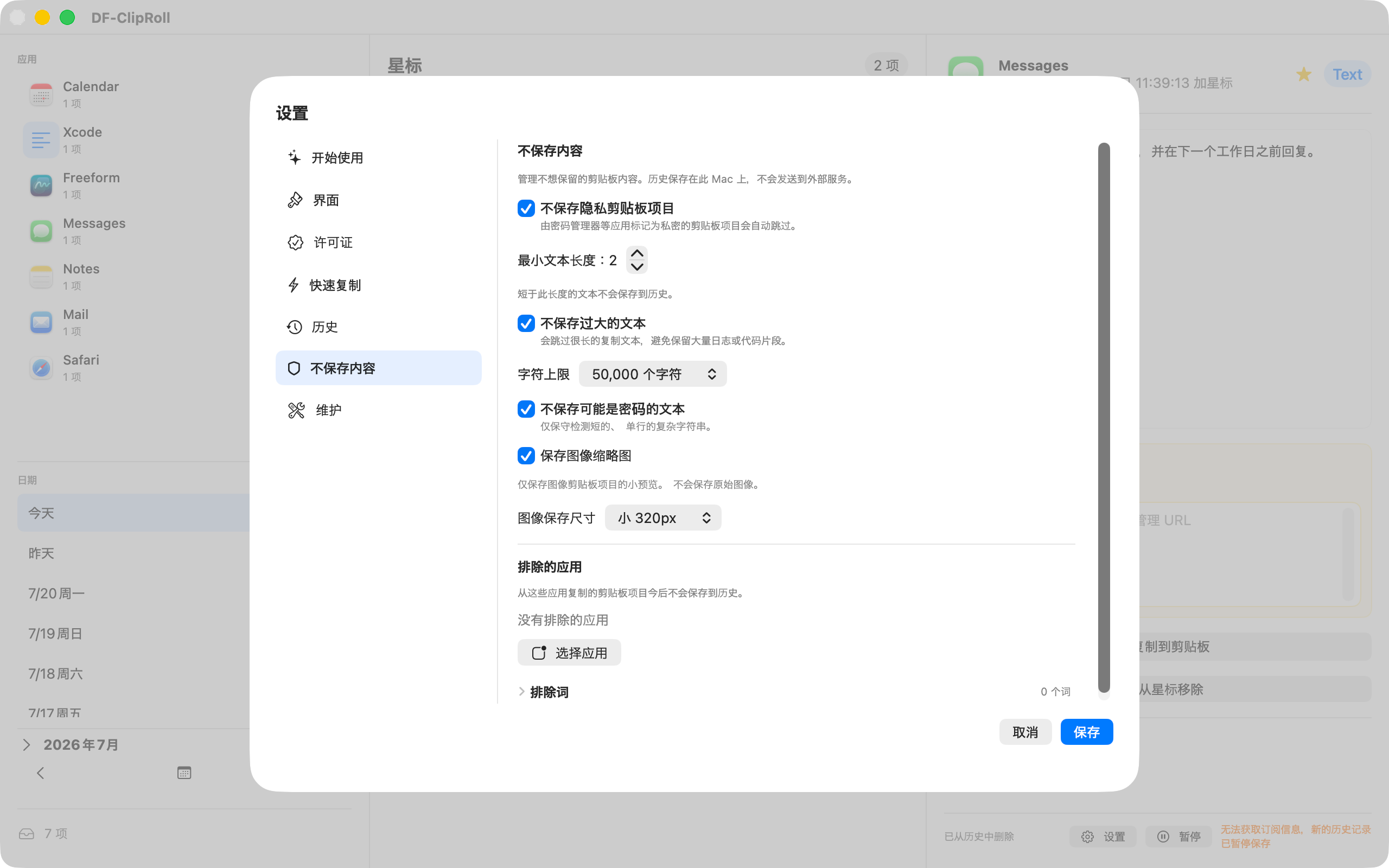Click the wrench tools icon beside 维护
This screenshot has height=868, width=1389.
296,410
